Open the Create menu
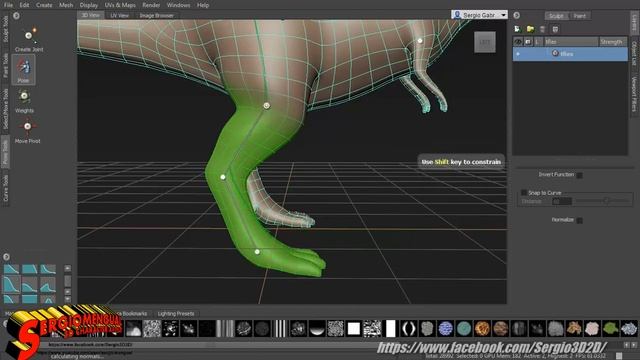The image size is (640, 360). 44,5
